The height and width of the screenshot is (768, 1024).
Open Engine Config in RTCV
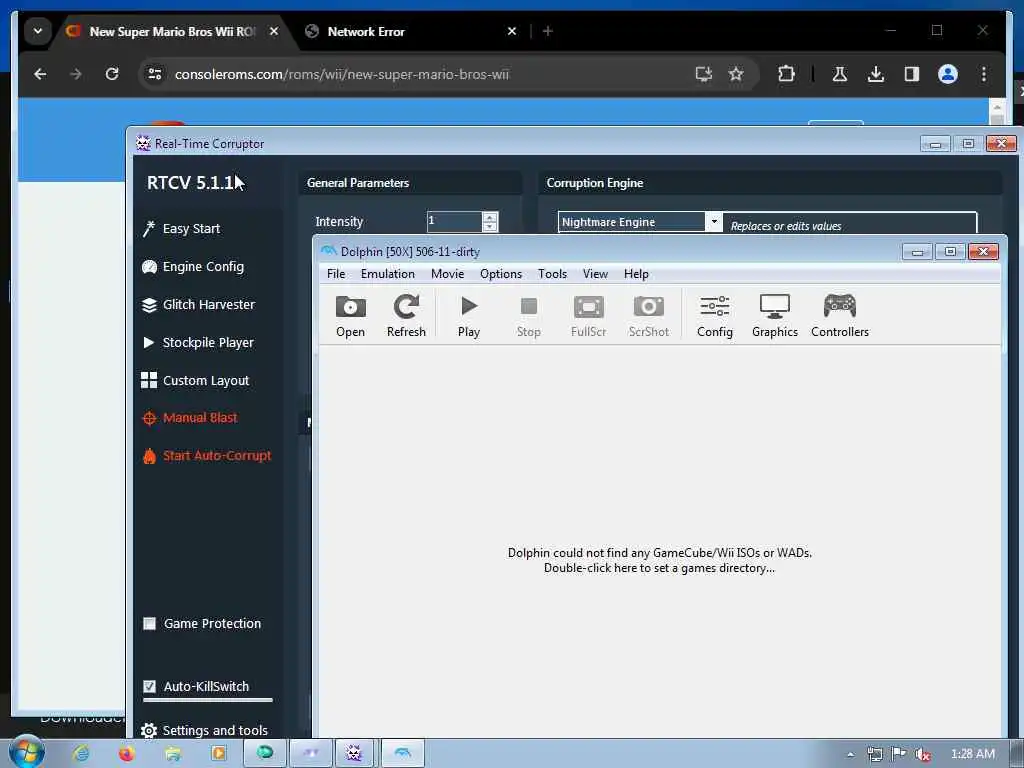click(193, 266)
